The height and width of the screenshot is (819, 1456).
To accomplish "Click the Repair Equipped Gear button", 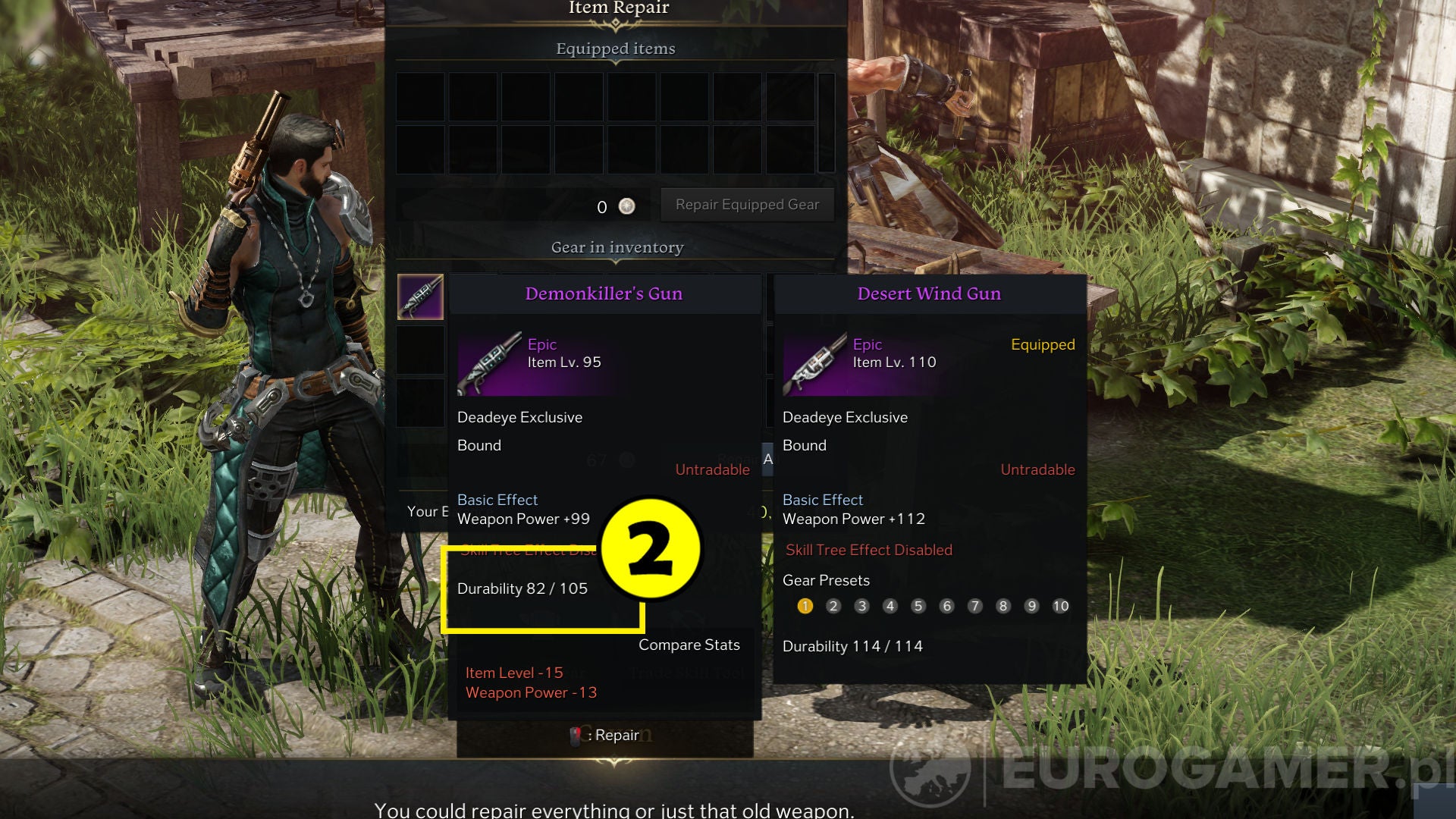I will (747, 205).
